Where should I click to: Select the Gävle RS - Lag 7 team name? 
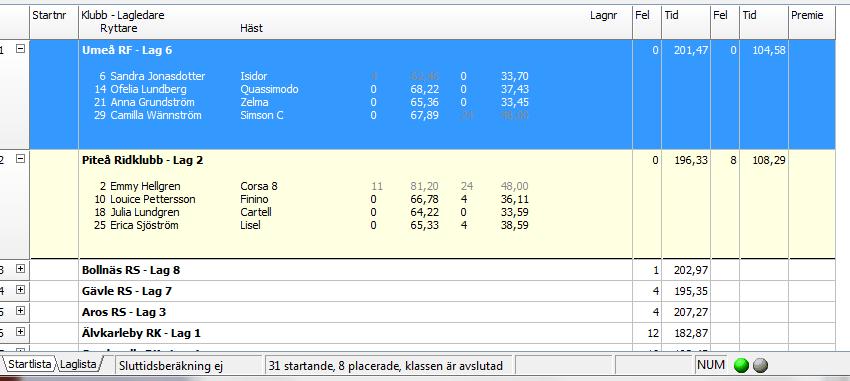126,291
